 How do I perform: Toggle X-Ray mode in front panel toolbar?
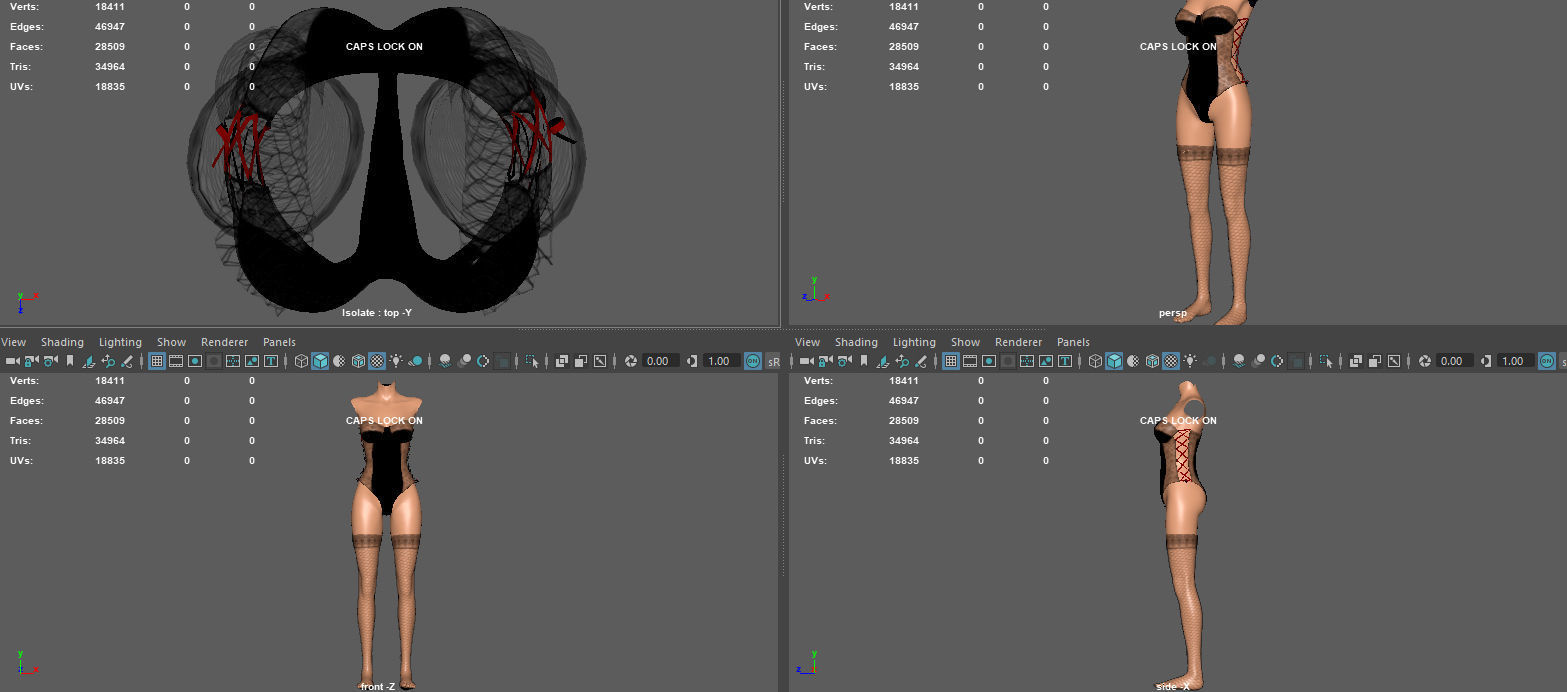pyautogui.click(x=562, y=361)
